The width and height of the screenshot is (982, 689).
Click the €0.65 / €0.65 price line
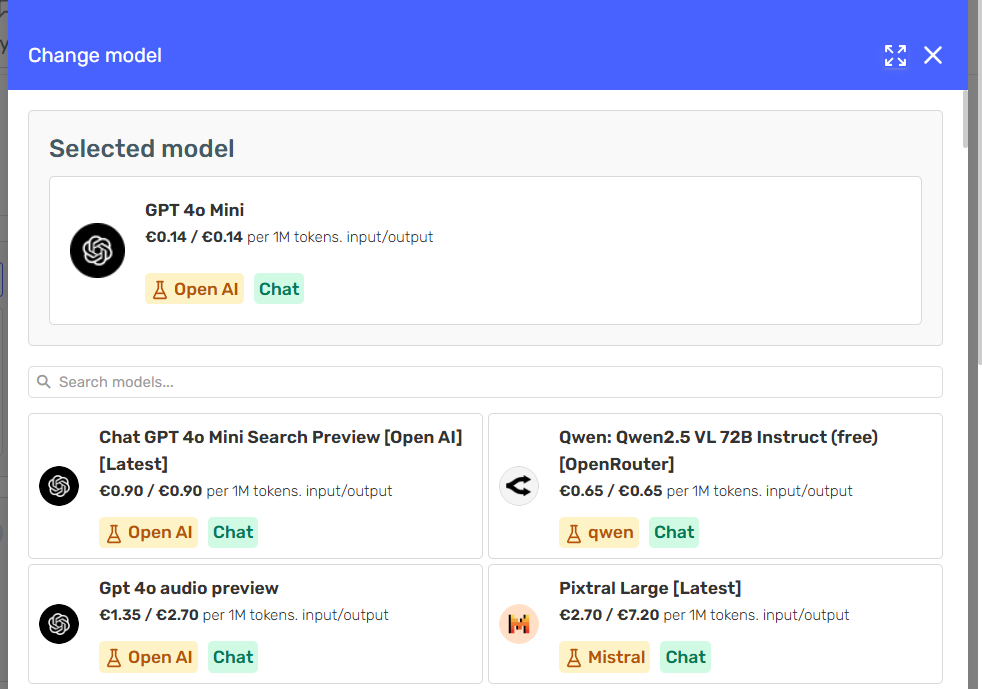coord(706,490)
